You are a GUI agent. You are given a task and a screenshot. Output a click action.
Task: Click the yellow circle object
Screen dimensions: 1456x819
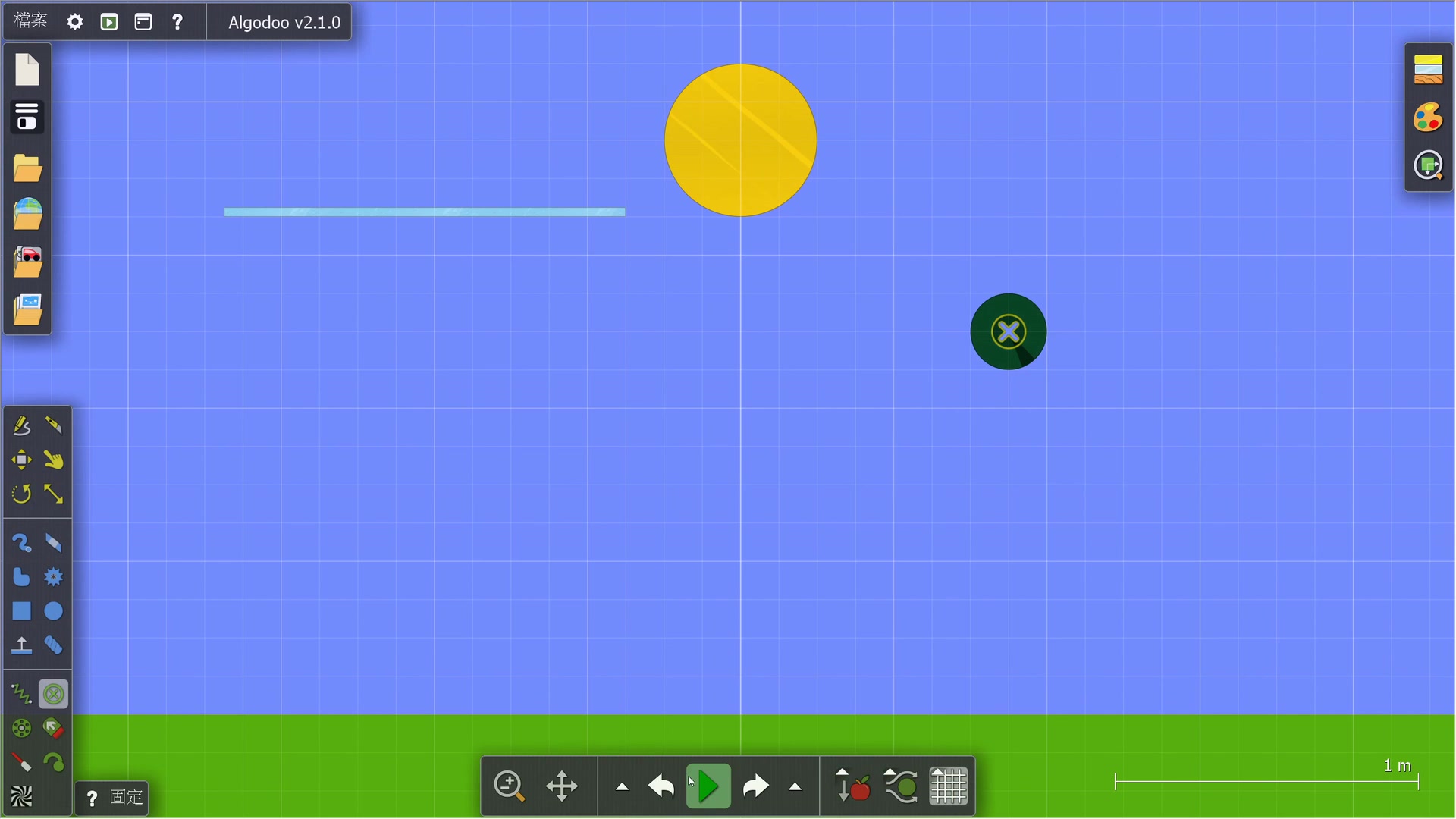pos(740,140)
